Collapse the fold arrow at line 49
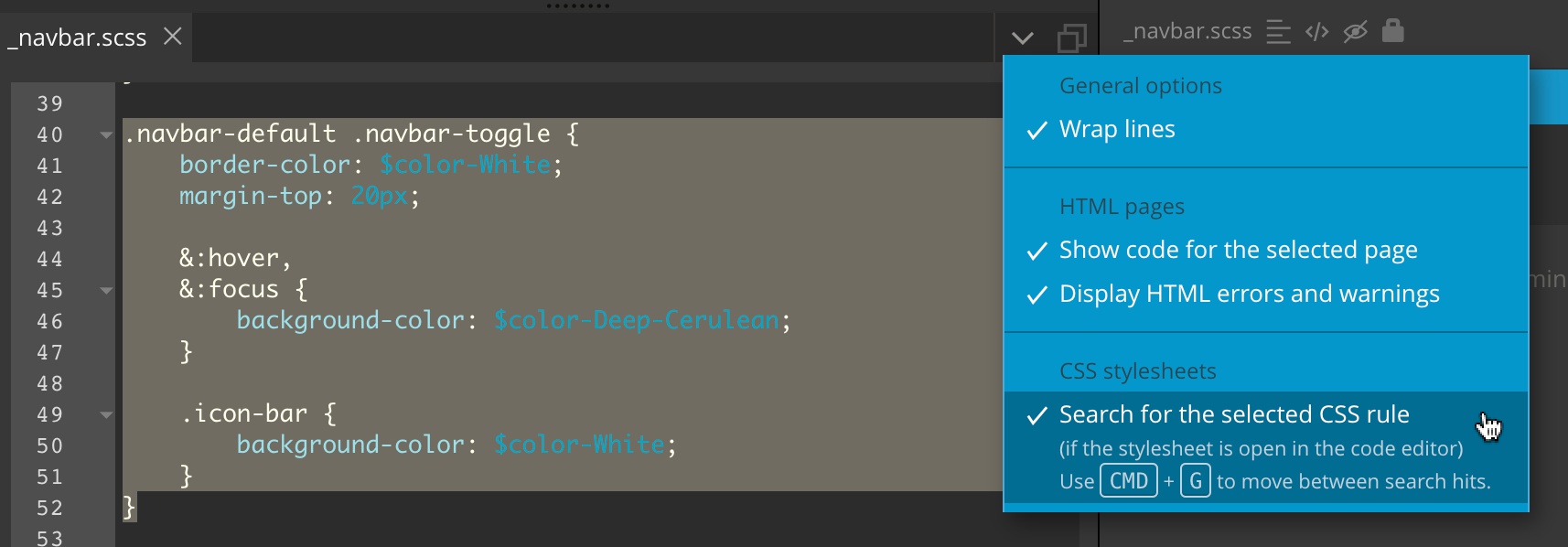Screen dimensions: 1568x547 (x=106, y=415)
